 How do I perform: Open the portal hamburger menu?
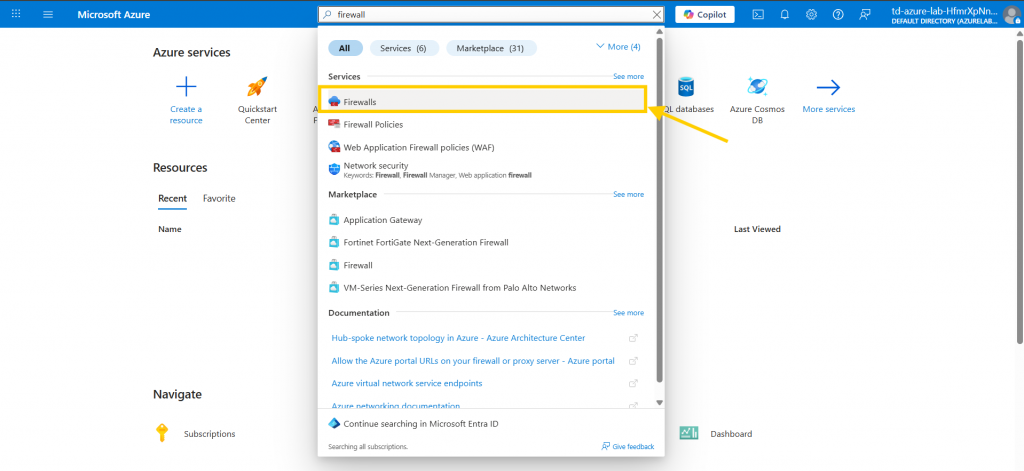click(x=48, y=14)
